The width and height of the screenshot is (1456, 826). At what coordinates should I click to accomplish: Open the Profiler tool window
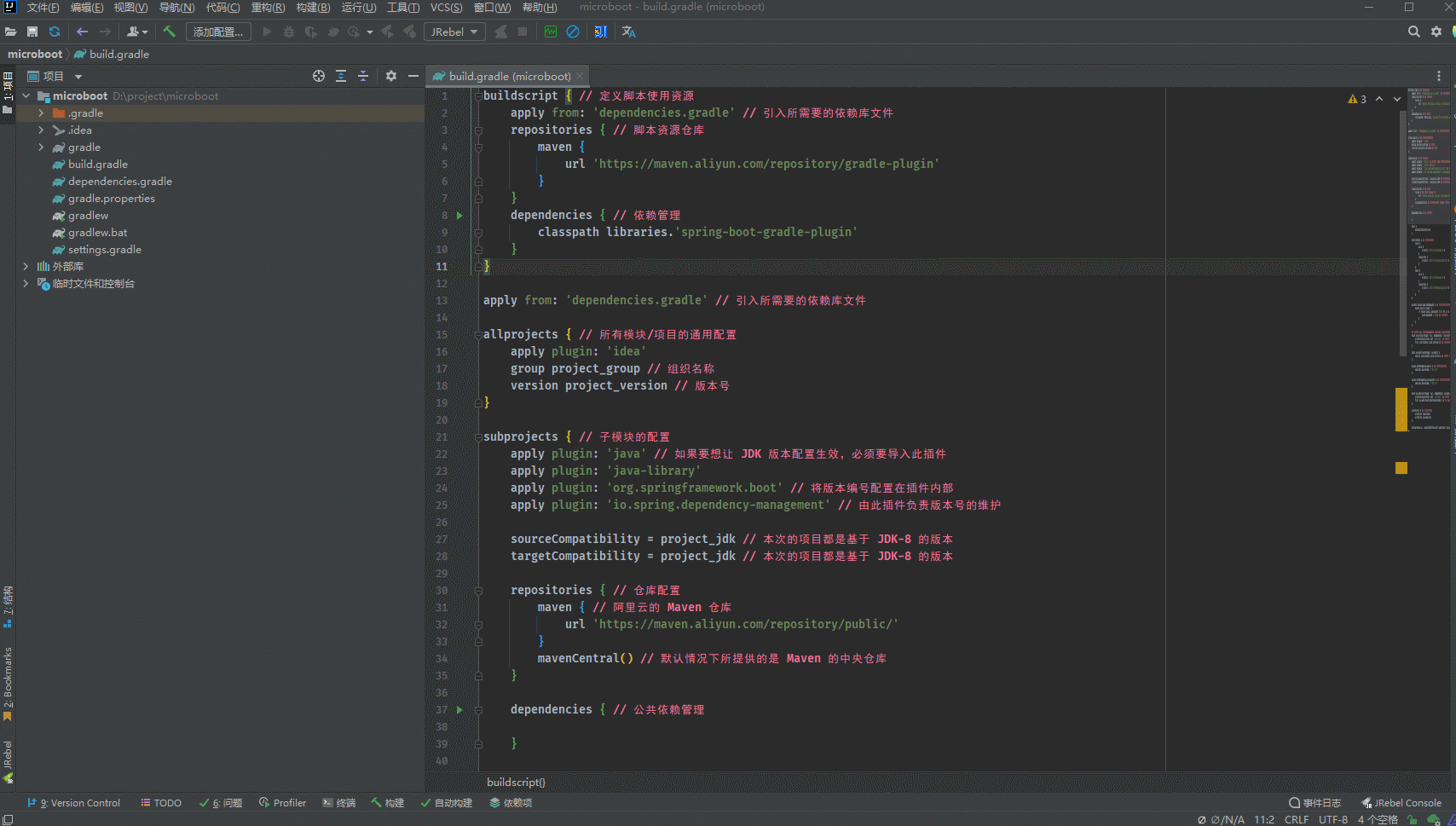click(x=282, y=803)
